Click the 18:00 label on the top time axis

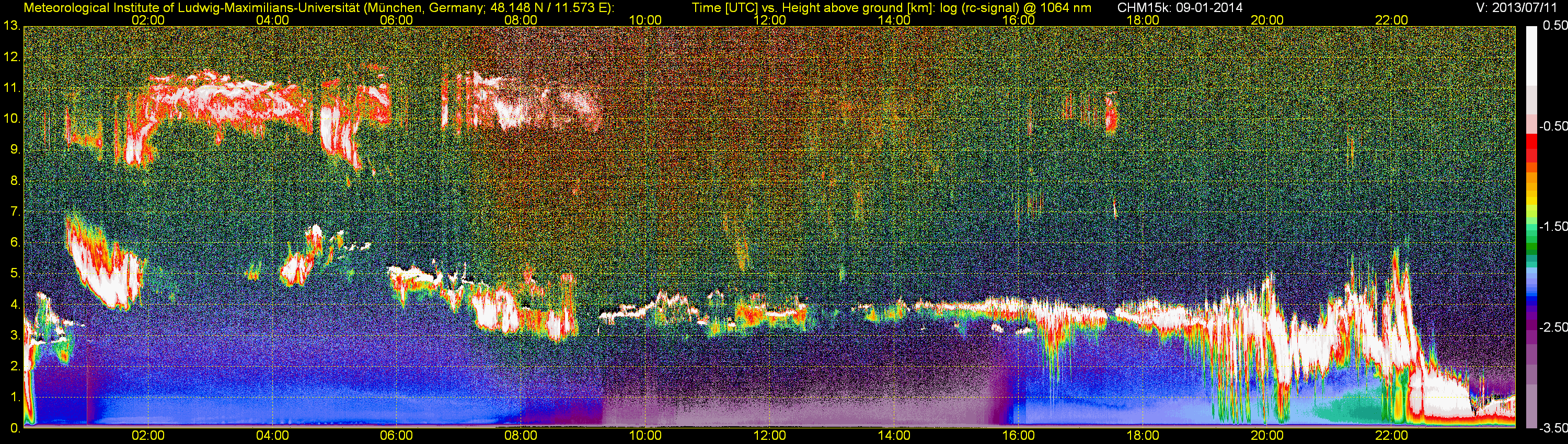pyautogui.click(x=1143, y=20)
